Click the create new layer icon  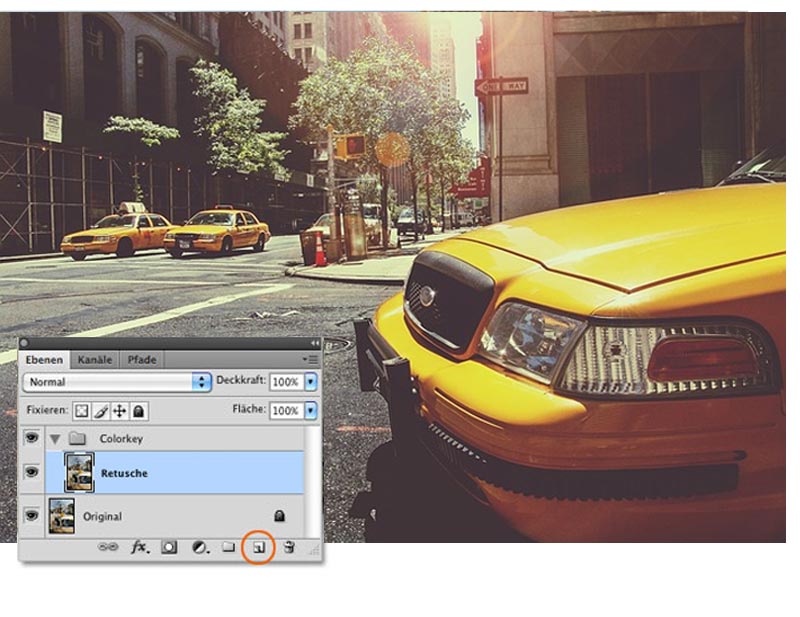tap(258, 547)
